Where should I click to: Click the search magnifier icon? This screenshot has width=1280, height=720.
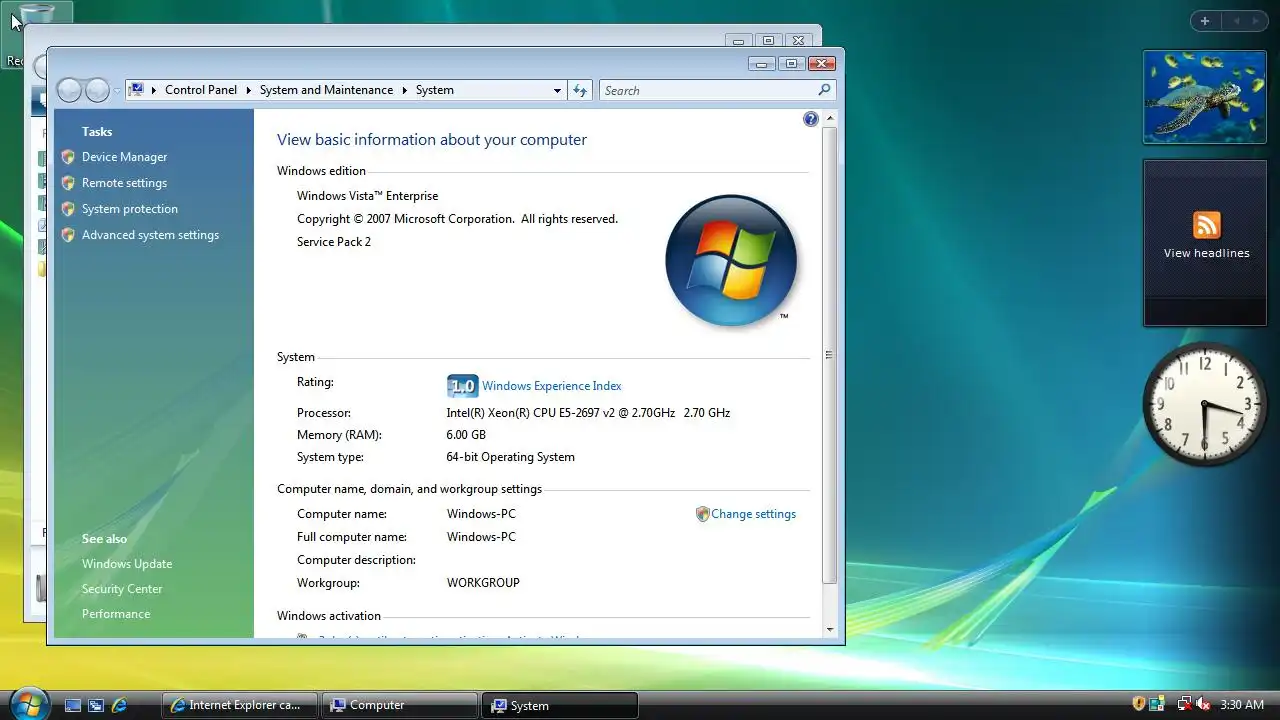click(824, 90)
